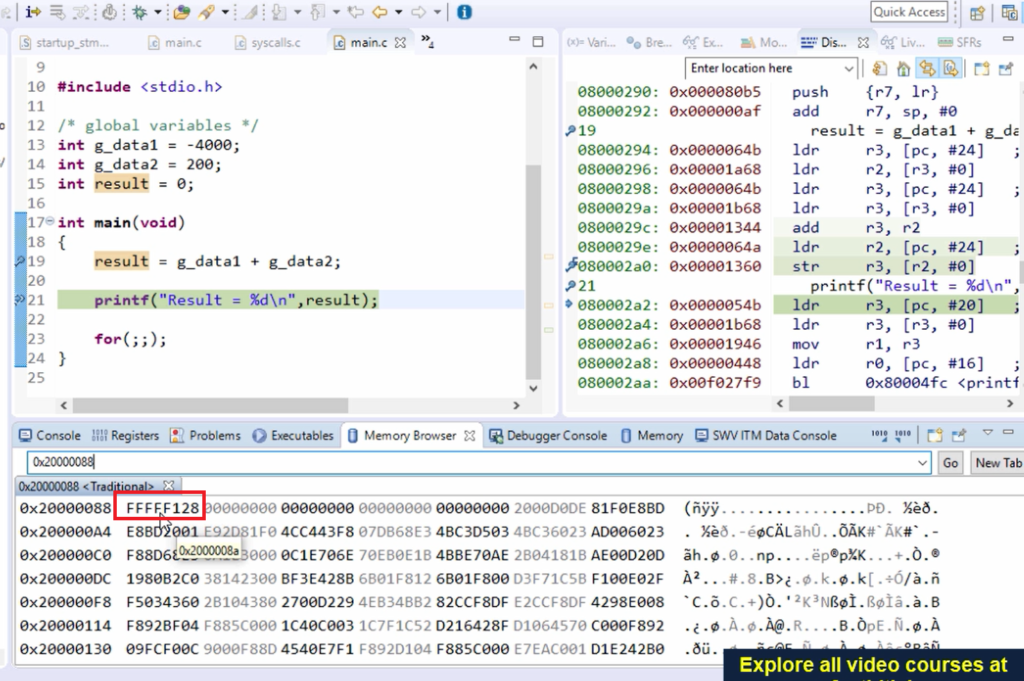Open the Back navigation history dropdown

click(398, 12)
